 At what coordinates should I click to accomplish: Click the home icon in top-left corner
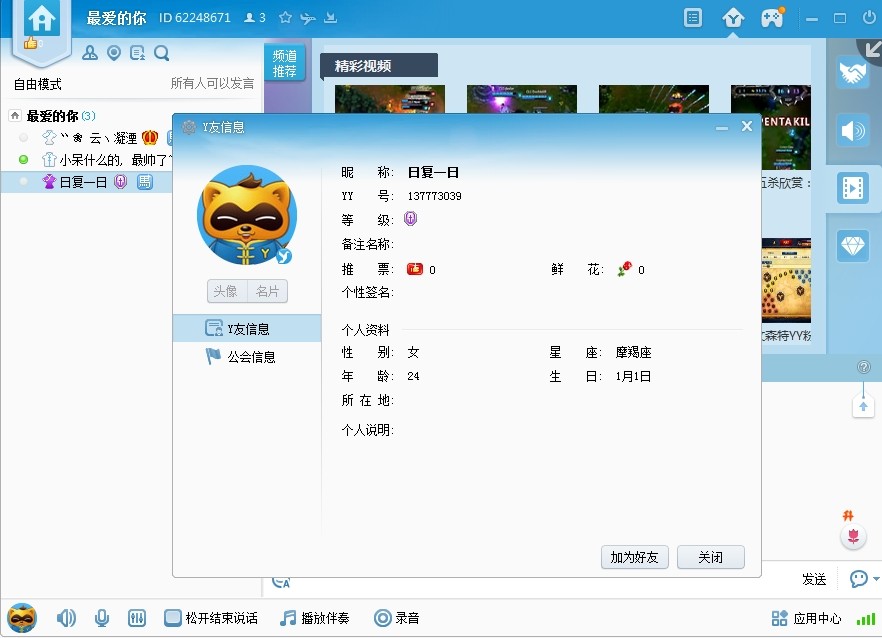click(x=42, y=19)
